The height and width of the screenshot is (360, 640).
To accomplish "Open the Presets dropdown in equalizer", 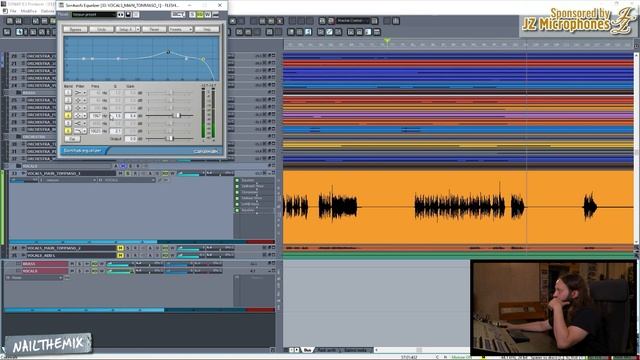I will pos(180,29).
